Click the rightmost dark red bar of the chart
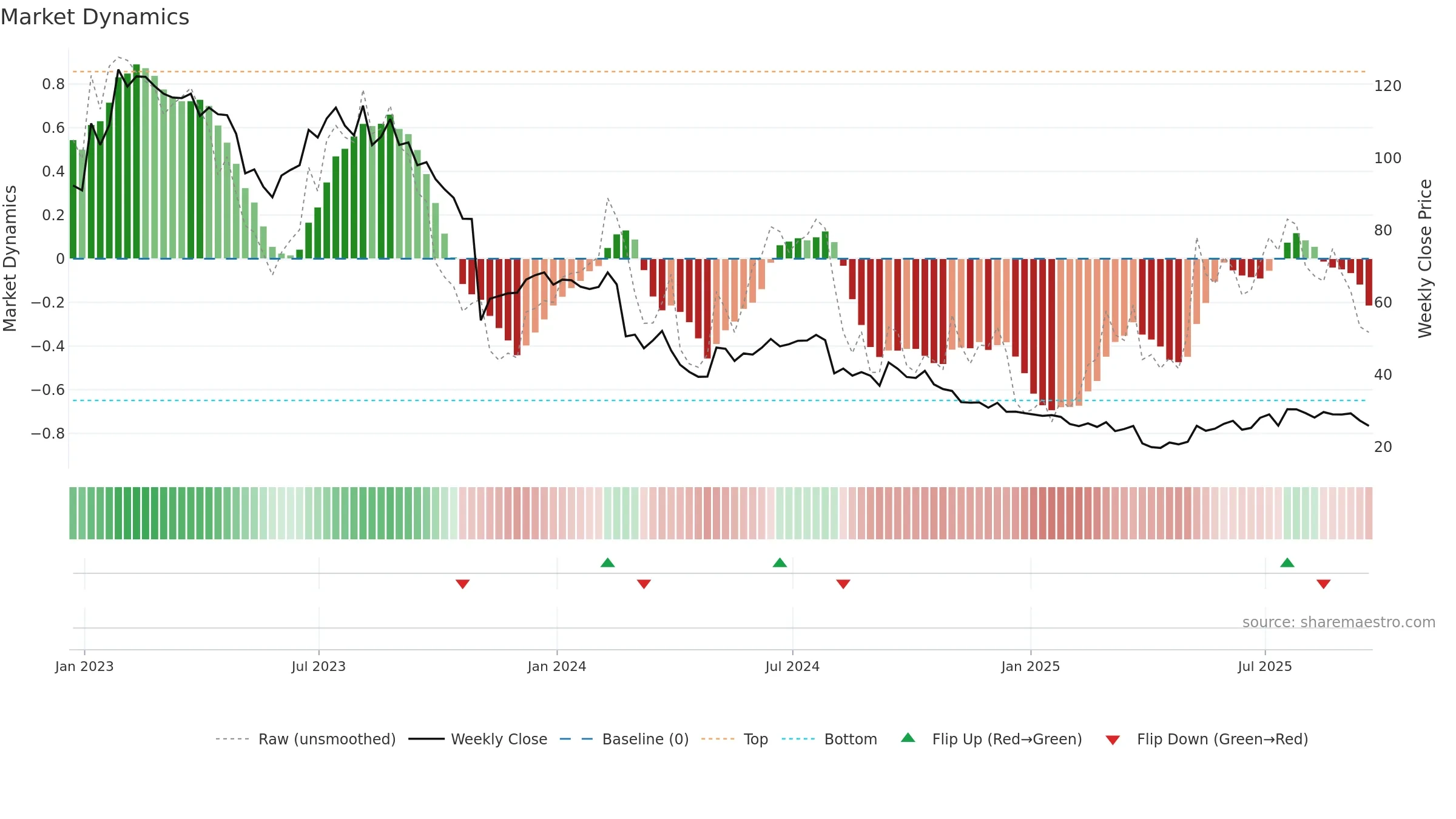 point(1369,282)
